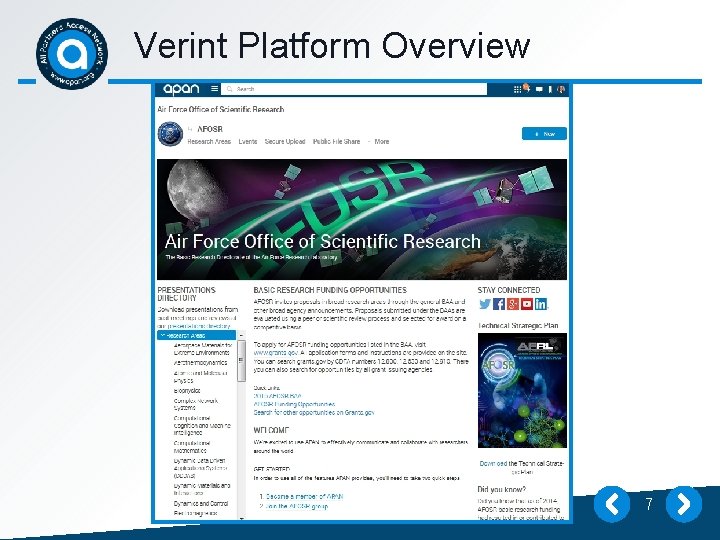The width and height of the screenshot is (720, 540).
Task: Select Aerospace Materials for Extreme Environments
Action: click(x=202, y=349)
